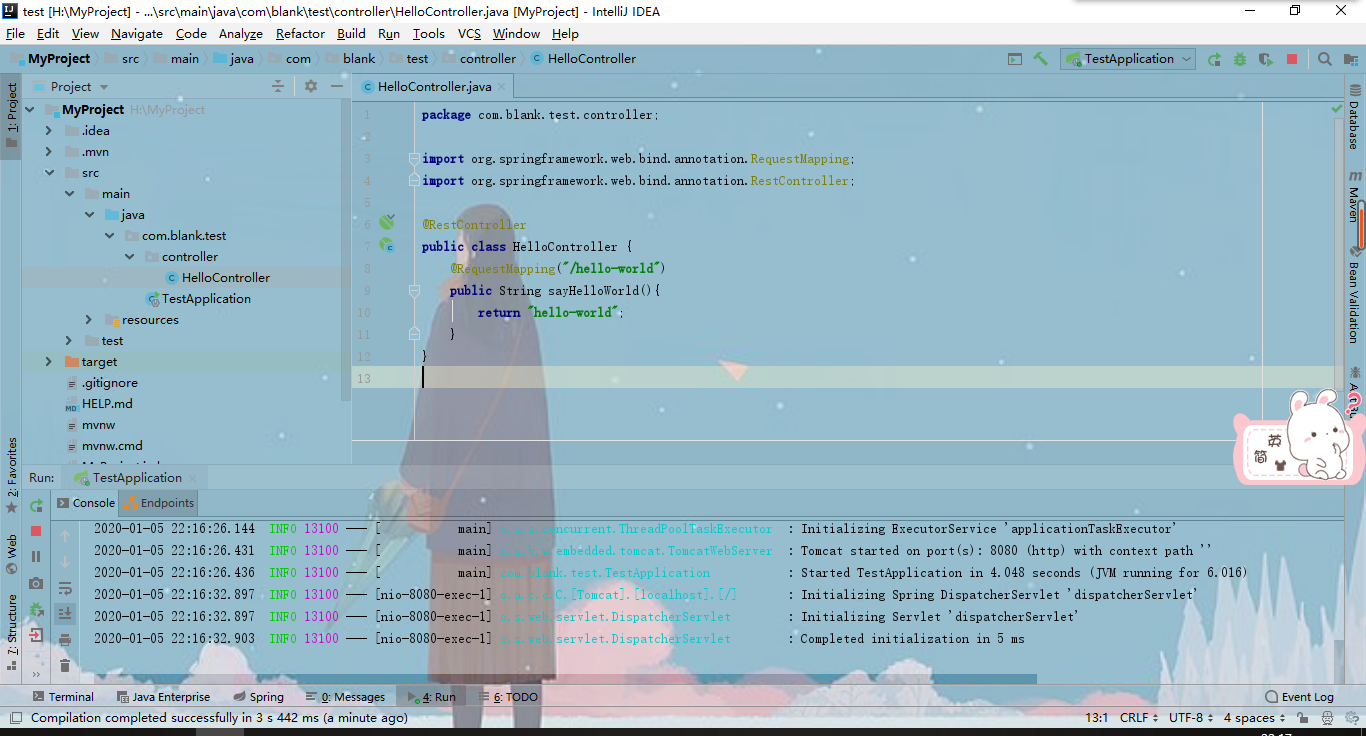Change the UTF-8 file encoding

pos(1192,718)
